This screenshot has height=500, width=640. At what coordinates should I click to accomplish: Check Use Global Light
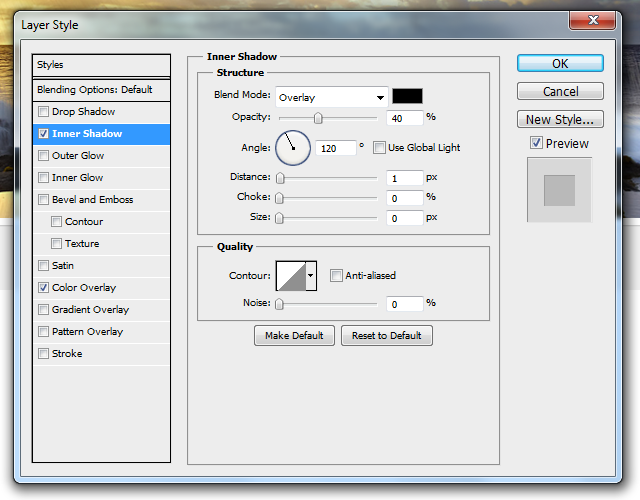click(379, 148)
